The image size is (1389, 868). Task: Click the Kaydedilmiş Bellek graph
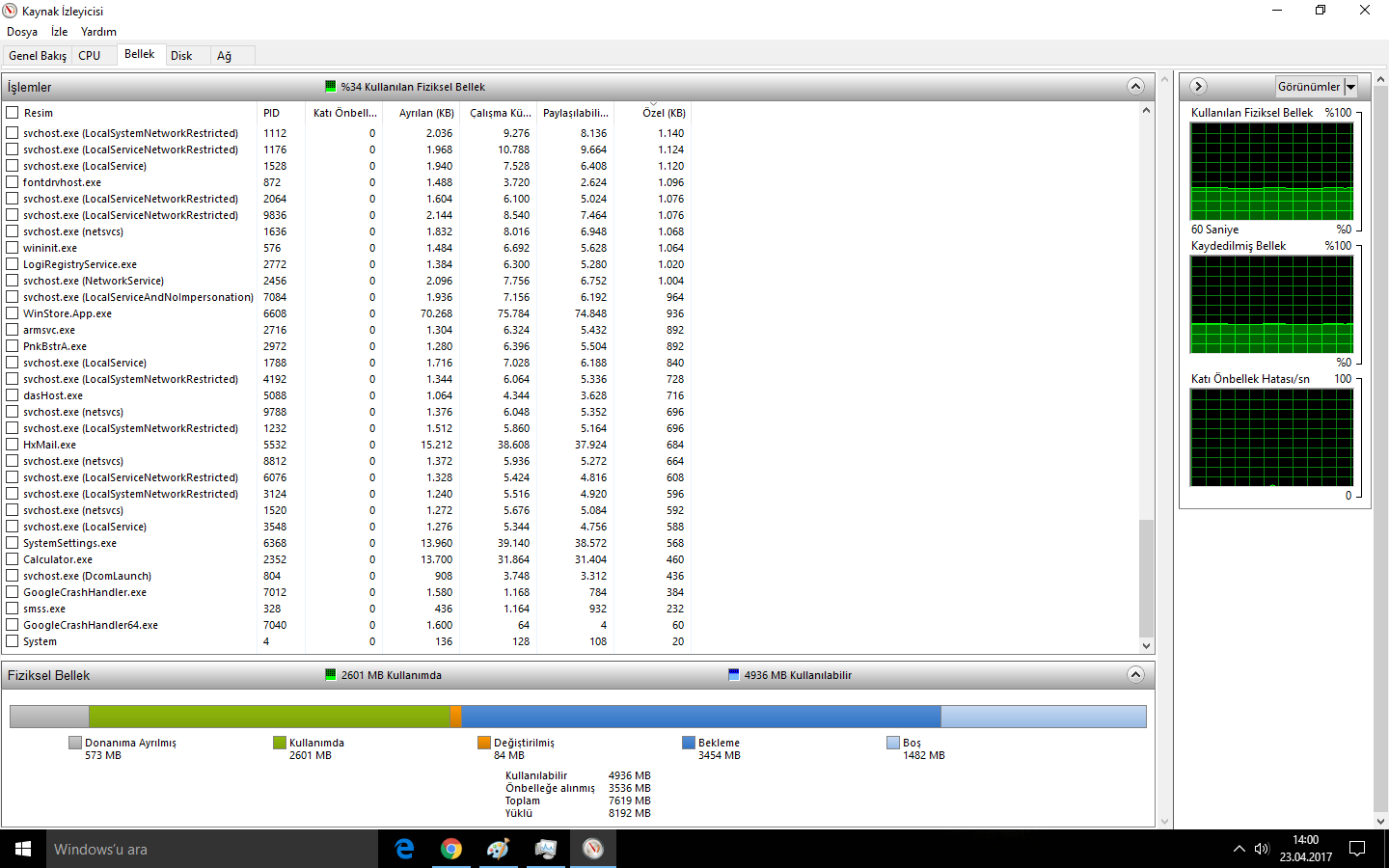click(1271, 304)
